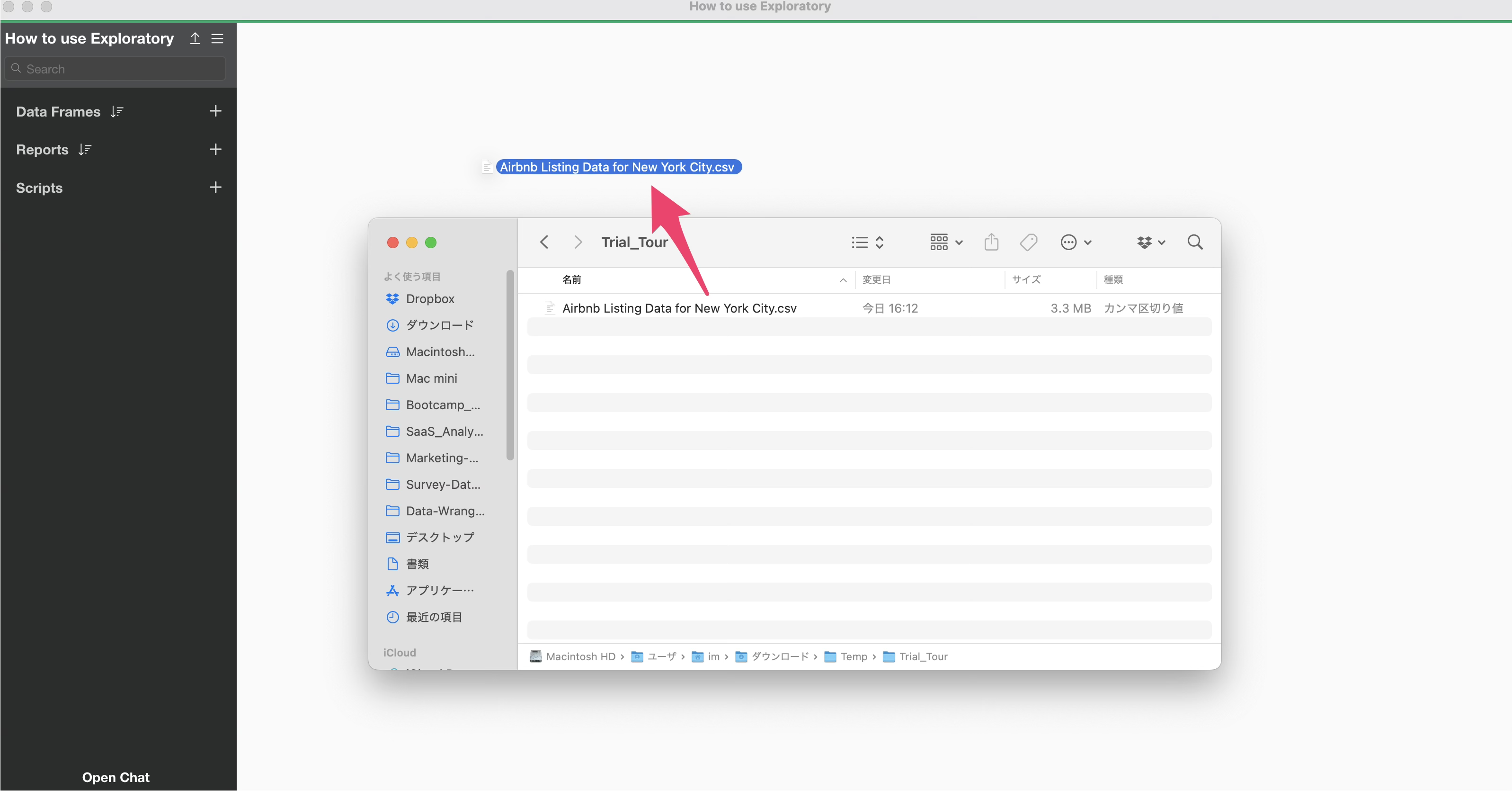Add a new Report
The width and height of the screenshot is (1512, 791).
point(215,149)
